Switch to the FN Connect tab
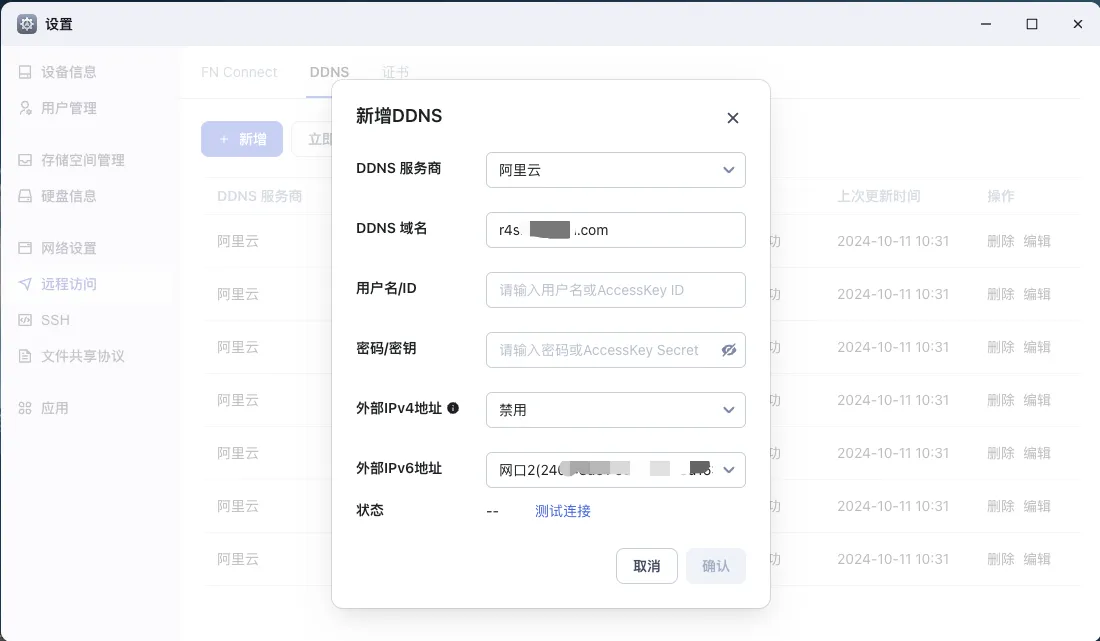Image resolution: width=1100 pixels, height=641 pixels. (239, 72)
